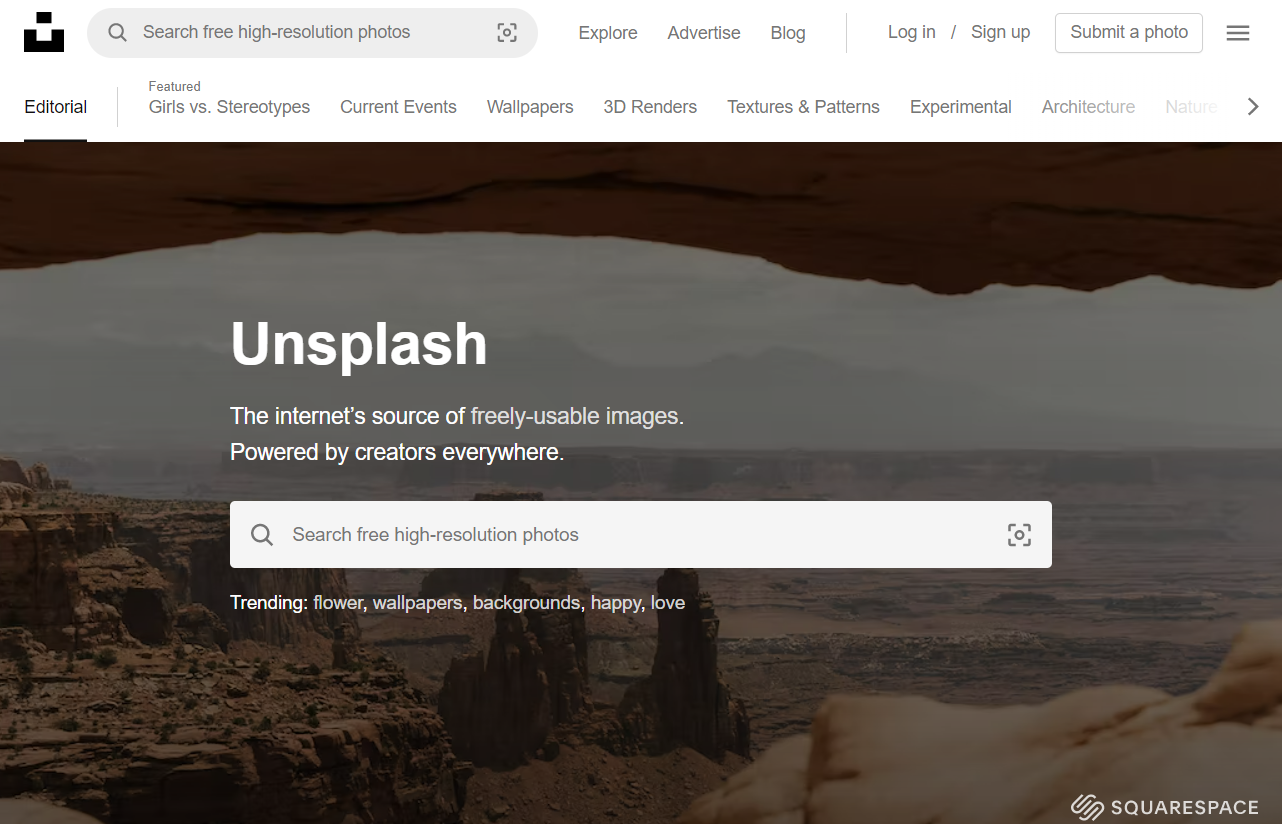Viewport: 1282px width, 824px height.
Task: Follow the freely-usable images link
Action: [x=575, y=416]
